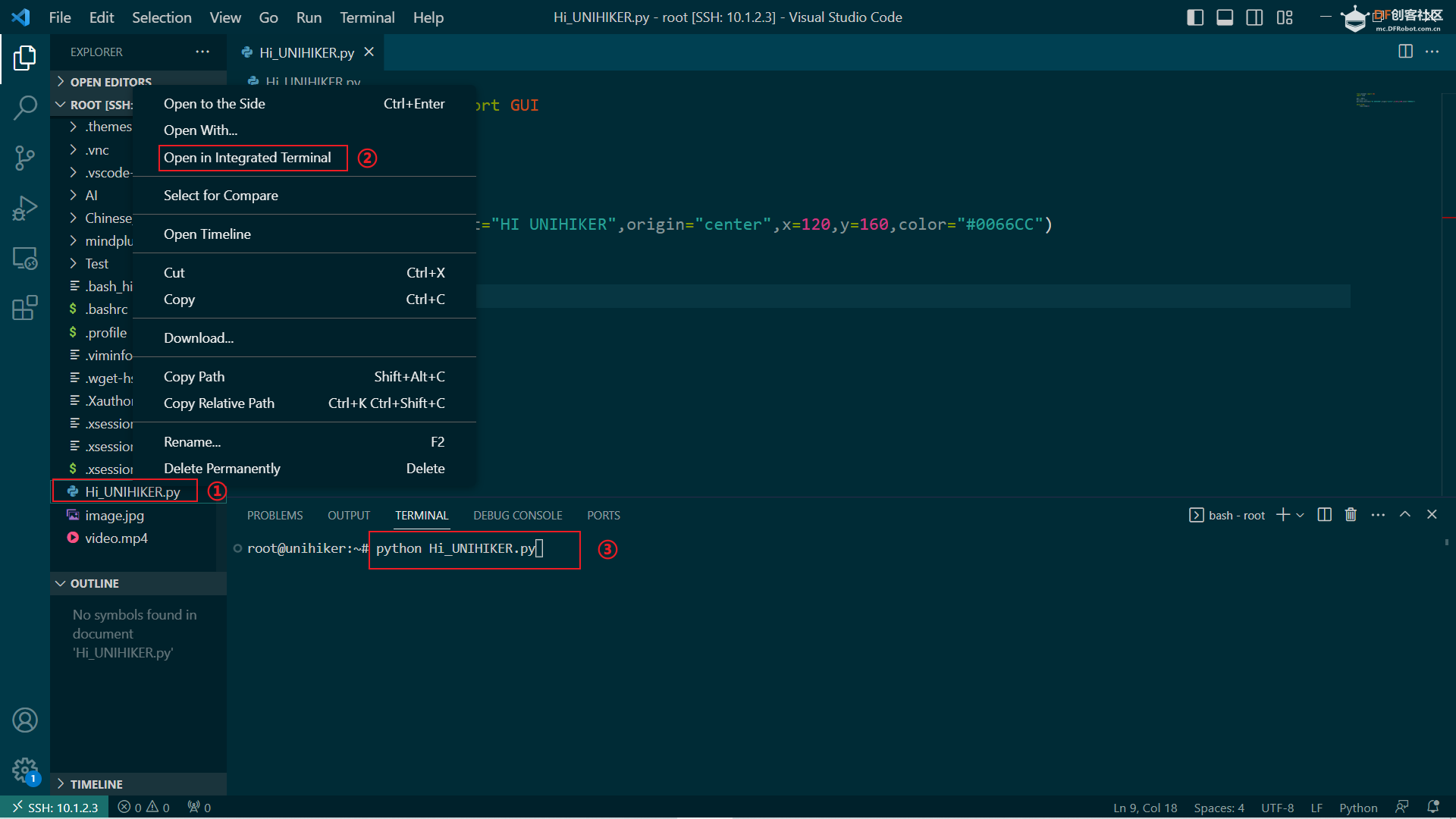Click the forwarded ports status icon

pyautogui.click(x=199, y=808)
